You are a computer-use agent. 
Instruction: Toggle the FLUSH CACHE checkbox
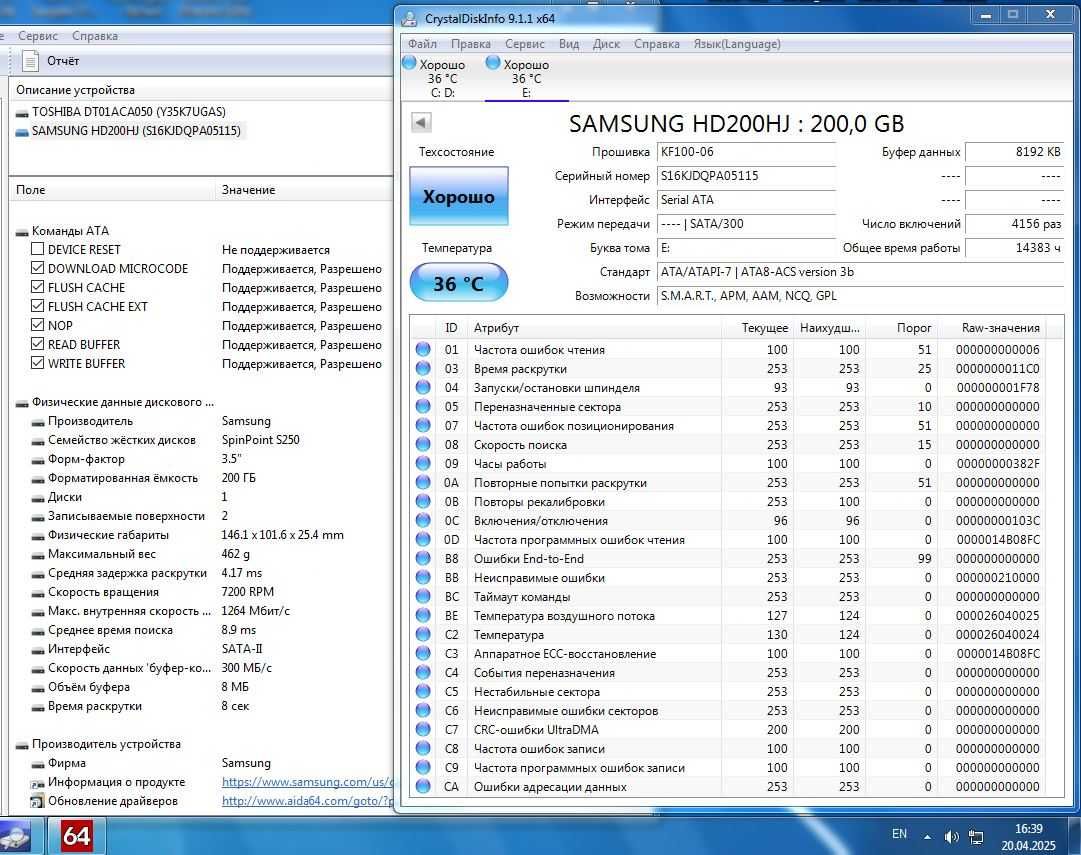click(x=37, y=287)
